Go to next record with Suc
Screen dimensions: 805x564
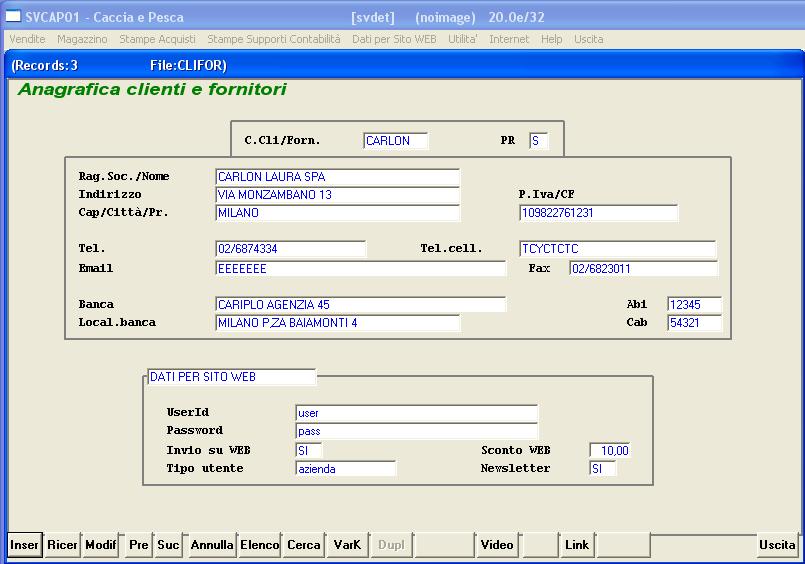168,545
